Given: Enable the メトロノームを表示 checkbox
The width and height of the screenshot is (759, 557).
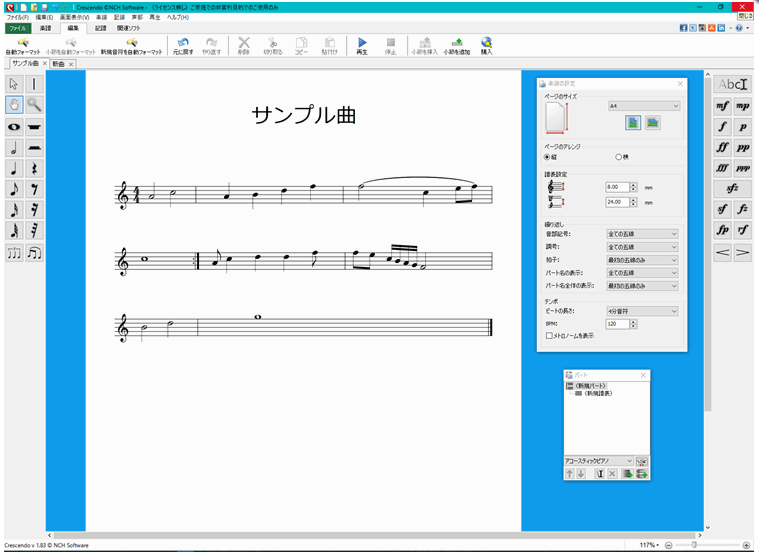Looking at the screenshot, I should 549,335.
